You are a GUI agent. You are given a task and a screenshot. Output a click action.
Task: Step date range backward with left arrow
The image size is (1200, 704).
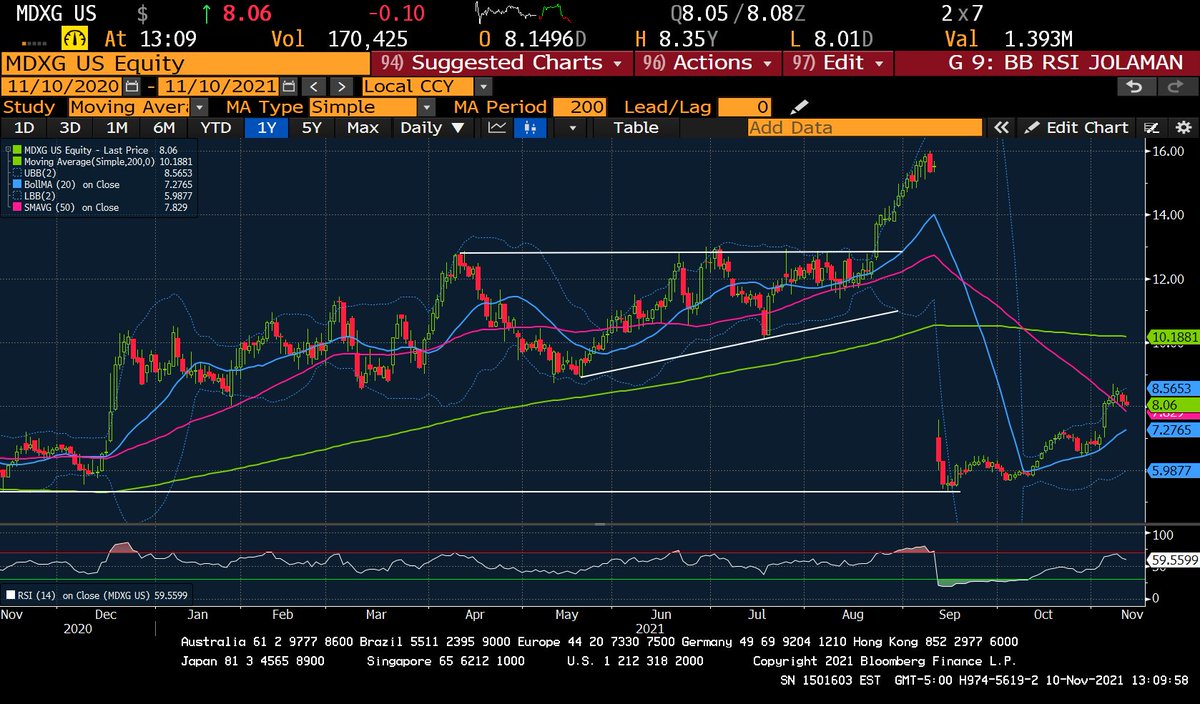click(313, 86)
